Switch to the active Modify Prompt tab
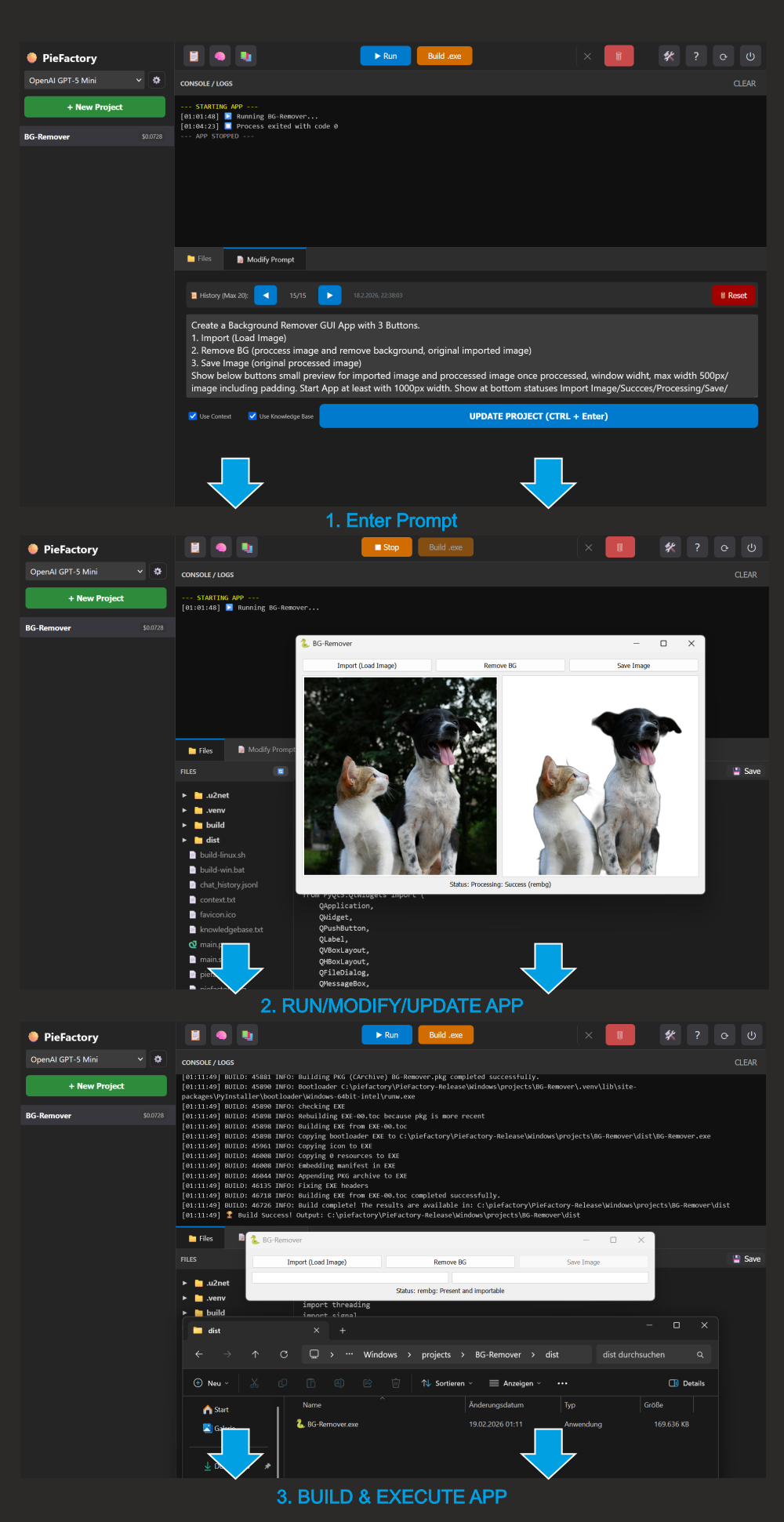The height and width of the screenshot is (1522, 784). [265, 260]
